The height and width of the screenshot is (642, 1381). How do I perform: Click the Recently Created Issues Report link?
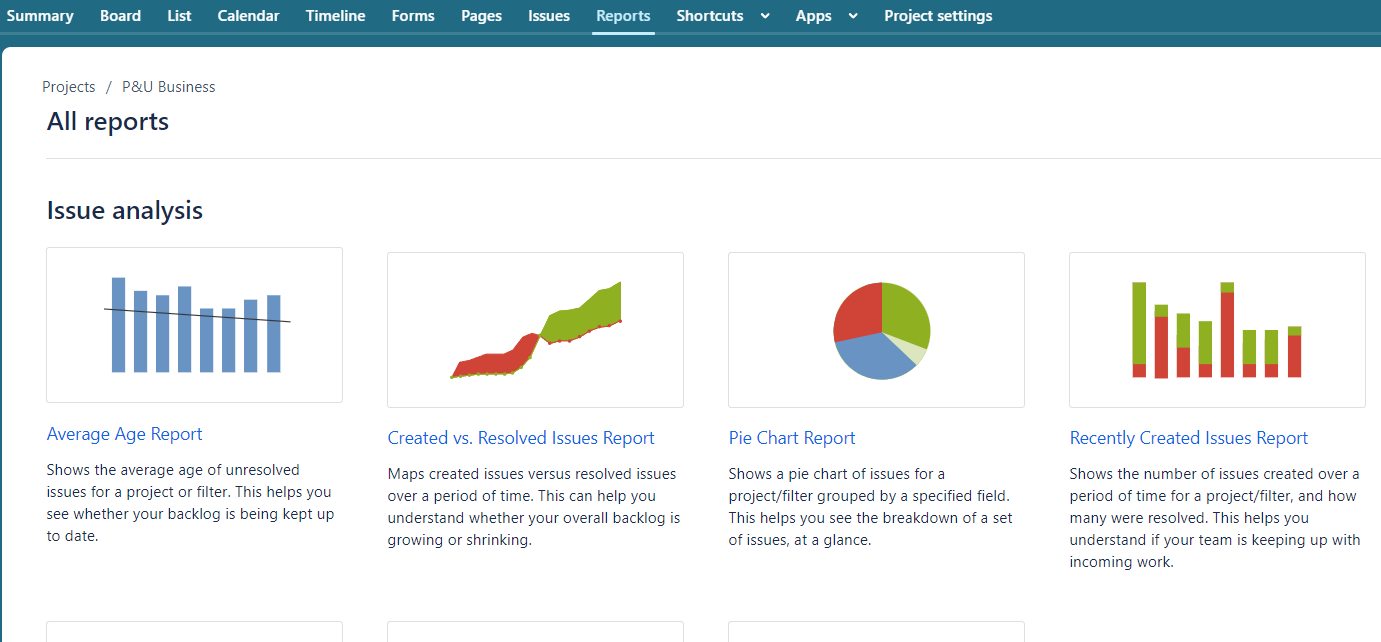(x=1187, y=438)
